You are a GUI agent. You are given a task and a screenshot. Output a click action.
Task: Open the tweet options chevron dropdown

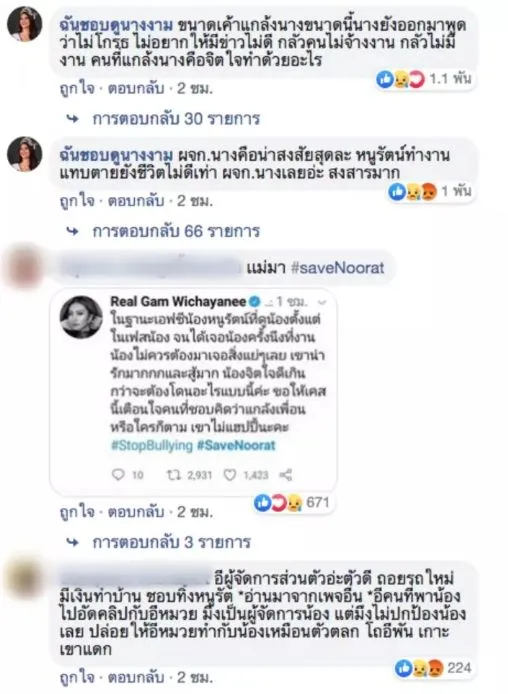[322, 302]
